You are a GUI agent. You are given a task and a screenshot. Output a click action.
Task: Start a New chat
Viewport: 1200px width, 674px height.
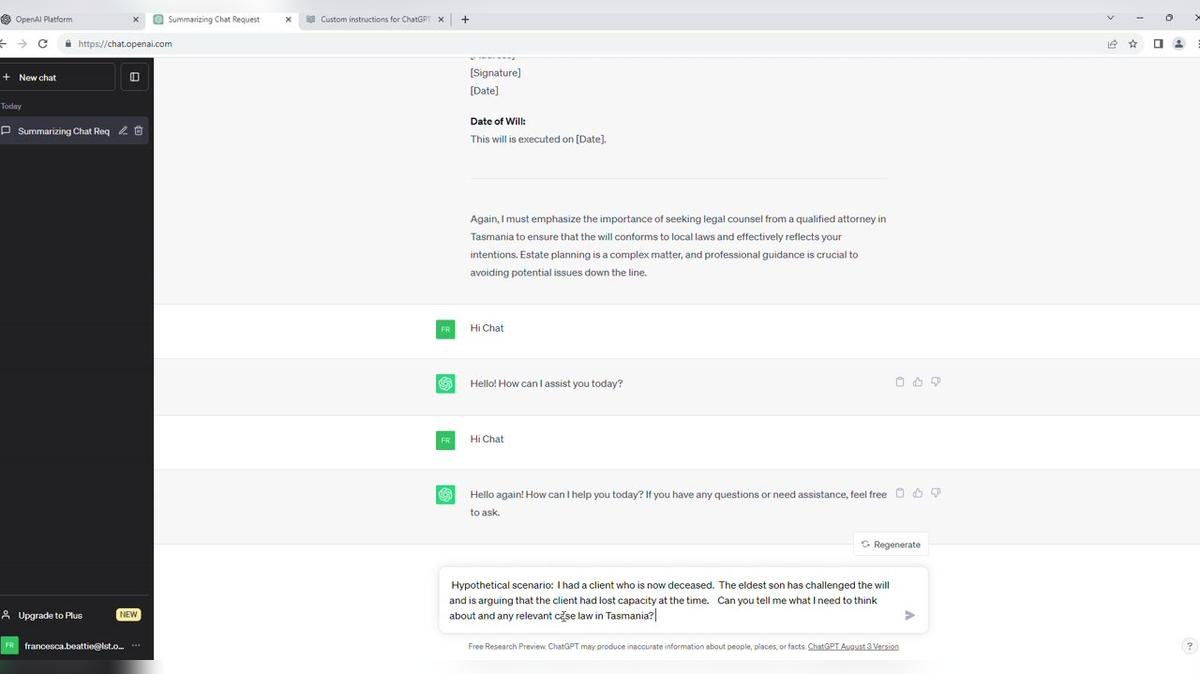coord(56,77)
